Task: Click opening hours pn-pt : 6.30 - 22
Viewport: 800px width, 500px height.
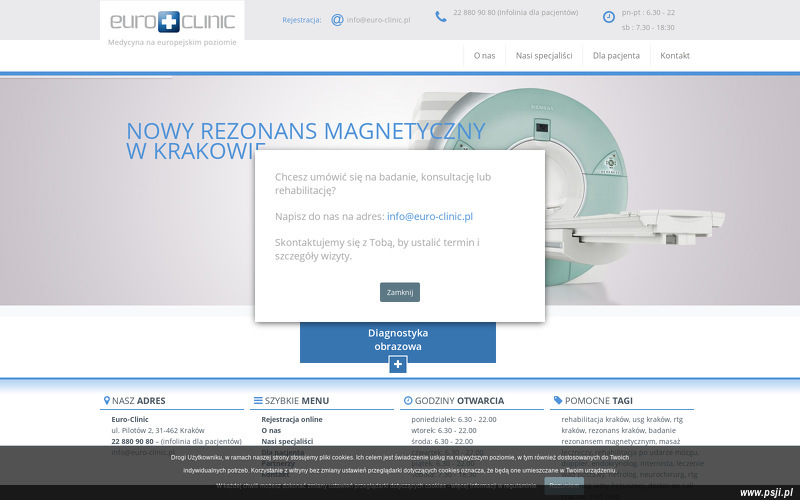Action: click(x=648, y=12)
